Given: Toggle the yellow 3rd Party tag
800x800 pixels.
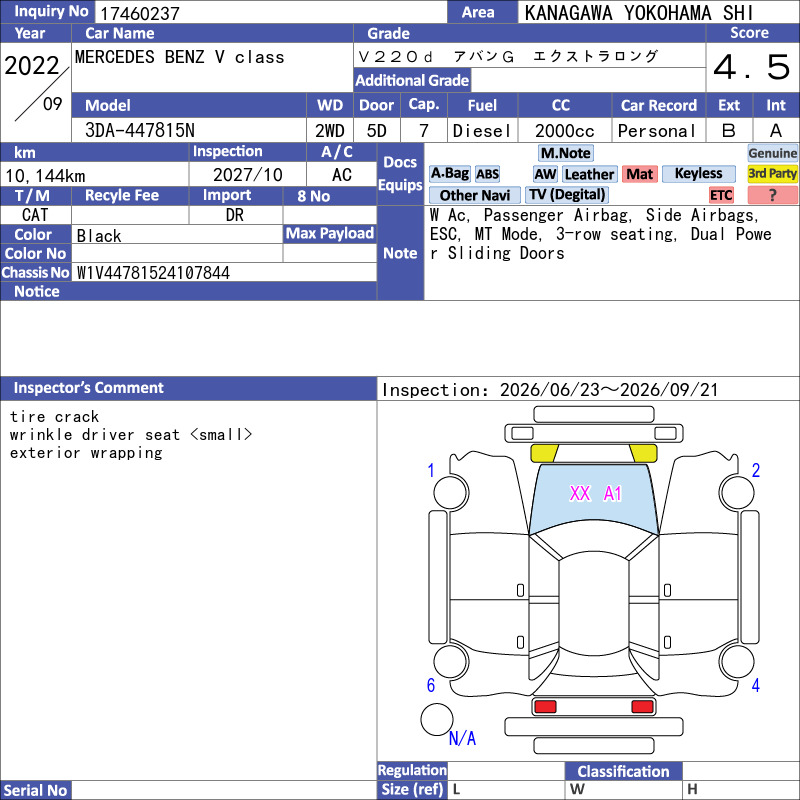Looking at the screenshot, I should click(x=772, y=174).
